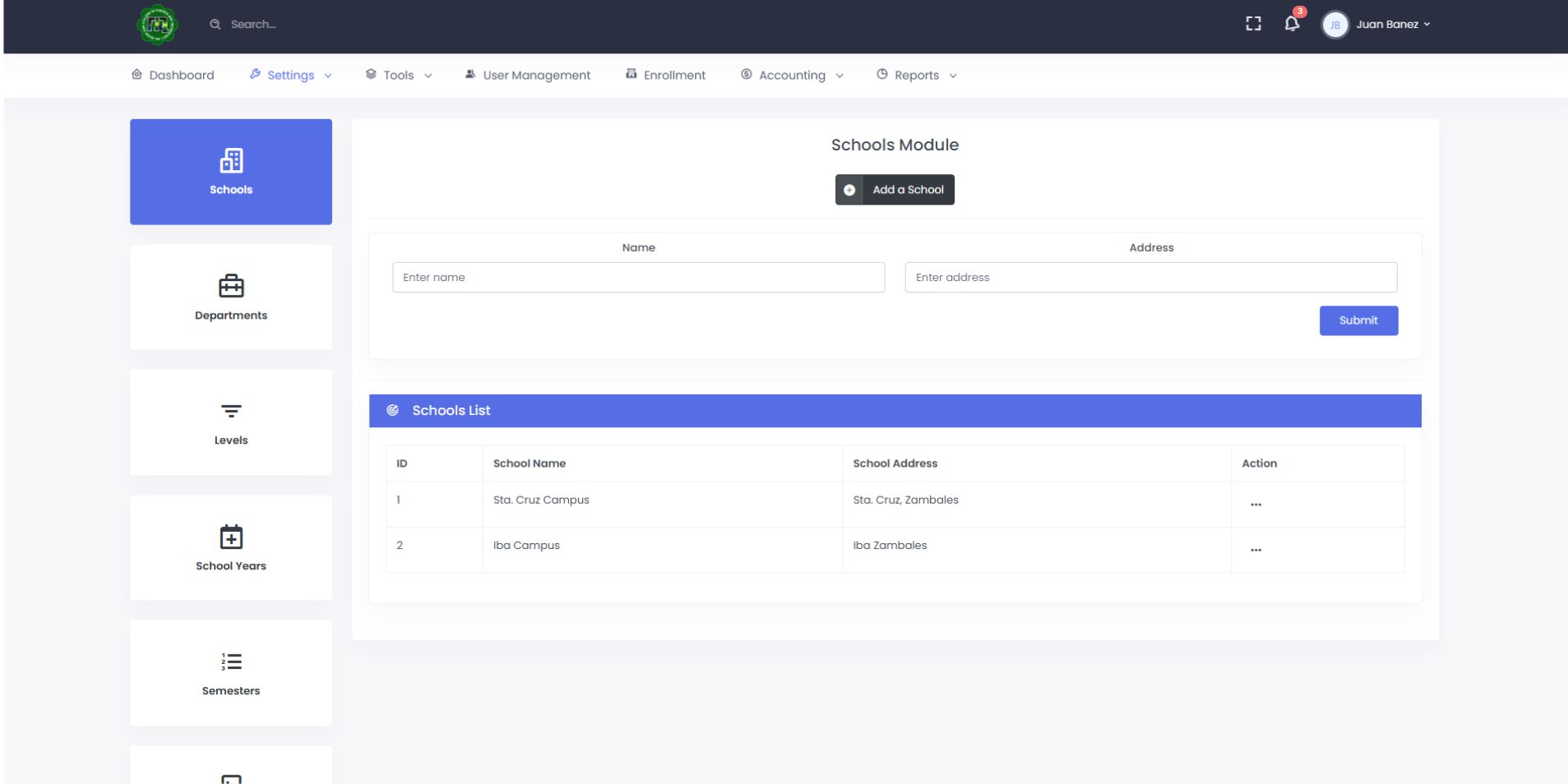Navigate to User Management
Screen dimensions: 1568x784
pos(528,76)
